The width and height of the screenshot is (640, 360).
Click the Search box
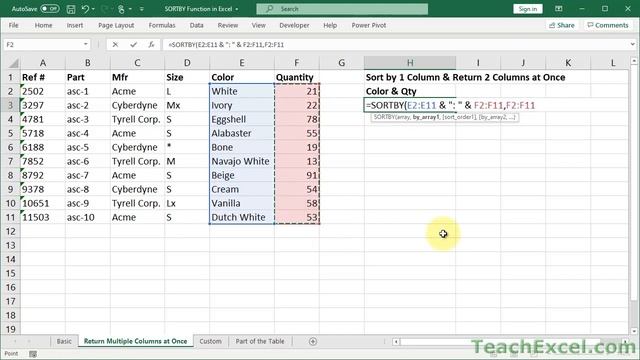[342, 9]
